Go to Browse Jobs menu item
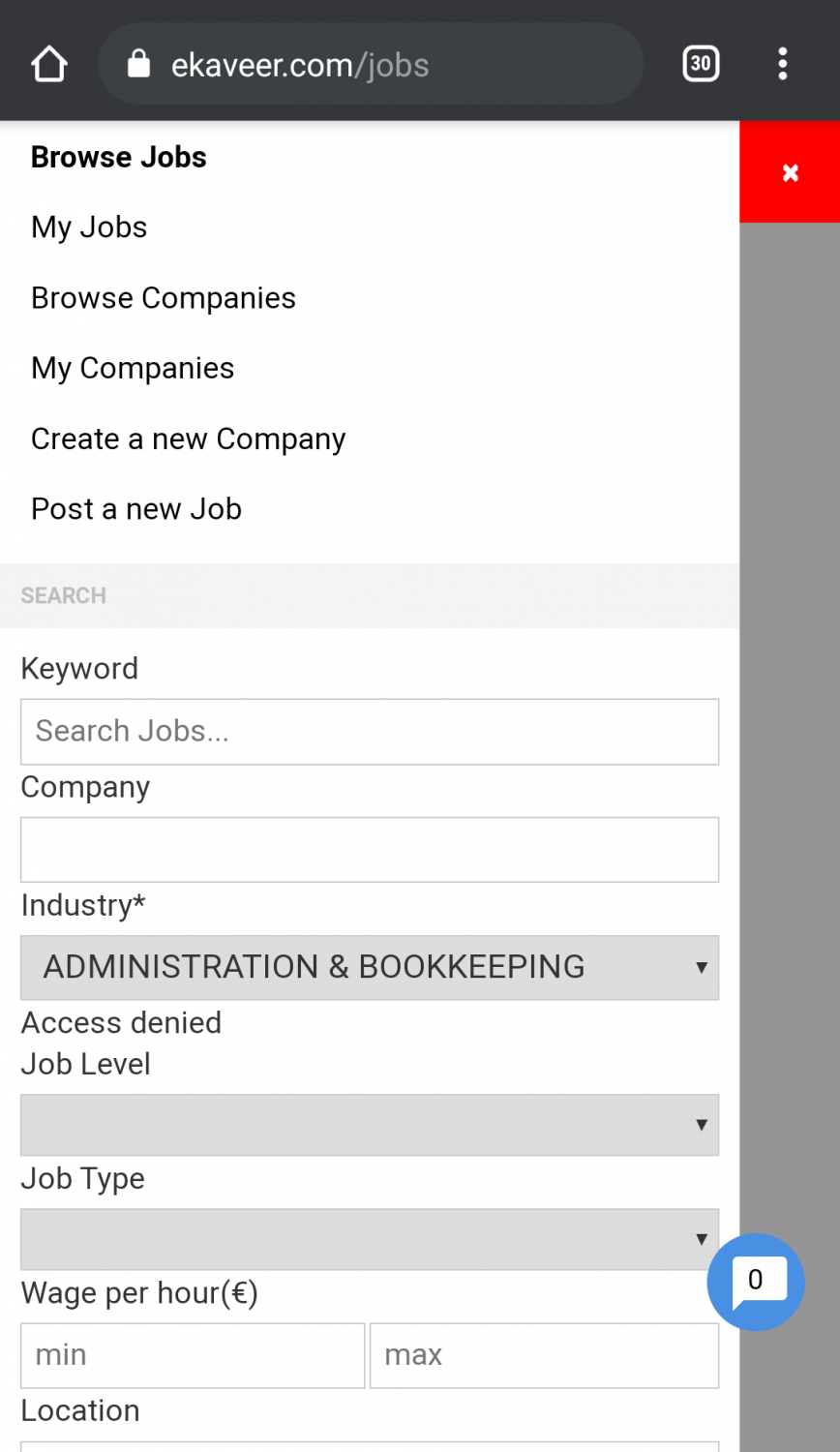This screenshot has width=840, height=1452. (119, 157)
